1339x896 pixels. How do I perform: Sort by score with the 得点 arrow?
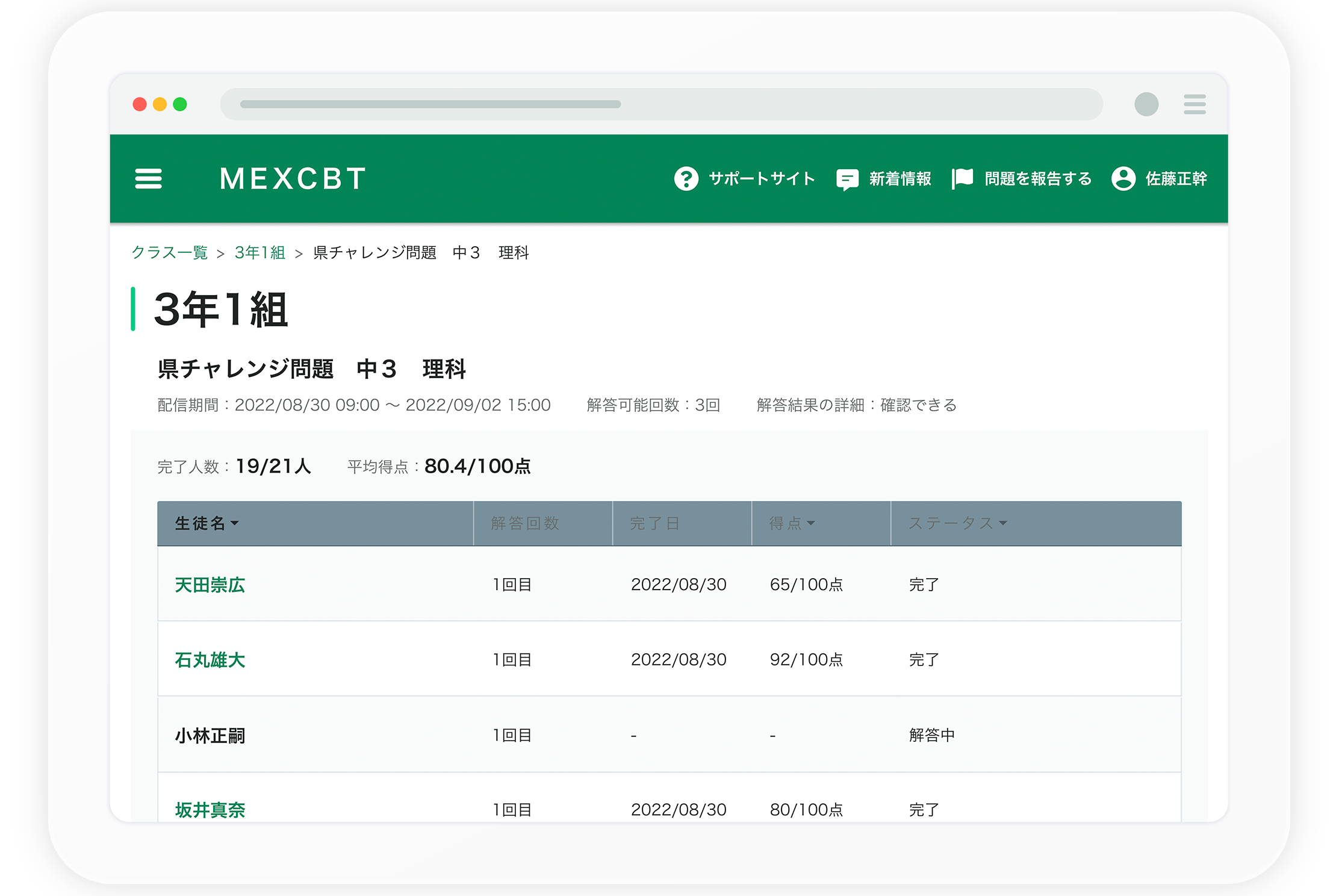pyautogui.click(x=812, y=523)
